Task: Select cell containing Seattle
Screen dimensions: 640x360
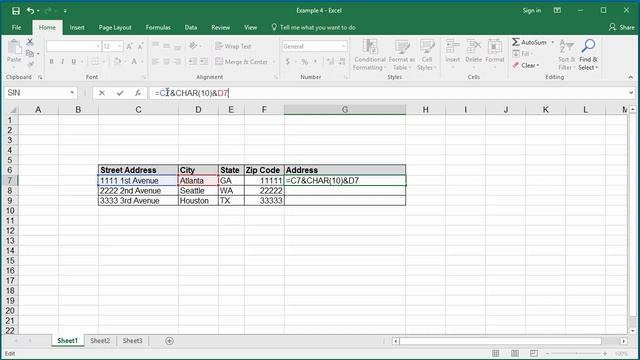Action: (x=198, y=191)
